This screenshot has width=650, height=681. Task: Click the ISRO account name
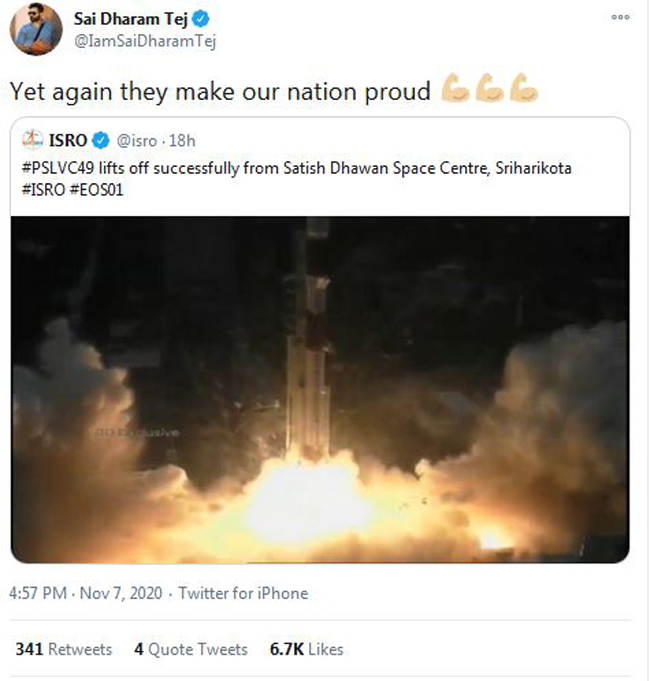tap(70, 140)
